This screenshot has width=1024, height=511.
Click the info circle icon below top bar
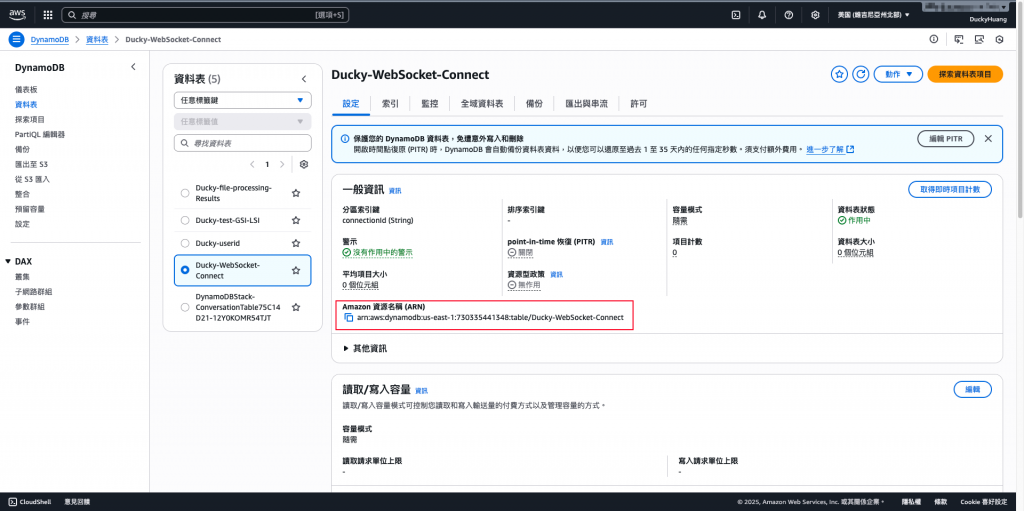tap(934, 39)
